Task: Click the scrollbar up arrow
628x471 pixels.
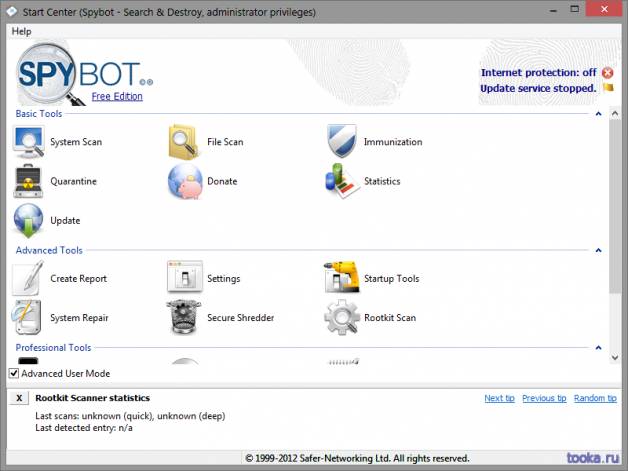Action: [615, 114]
